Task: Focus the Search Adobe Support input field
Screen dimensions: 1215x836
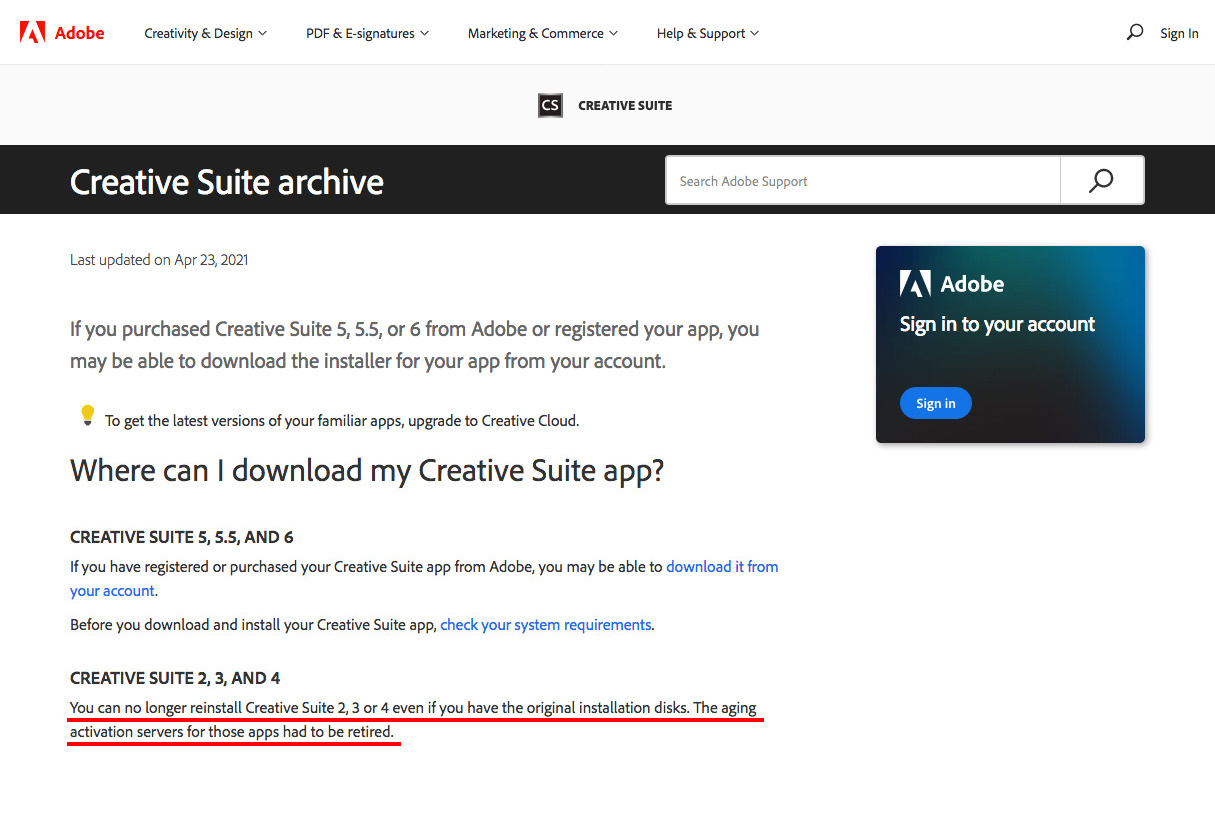Action: click(862, 181)
